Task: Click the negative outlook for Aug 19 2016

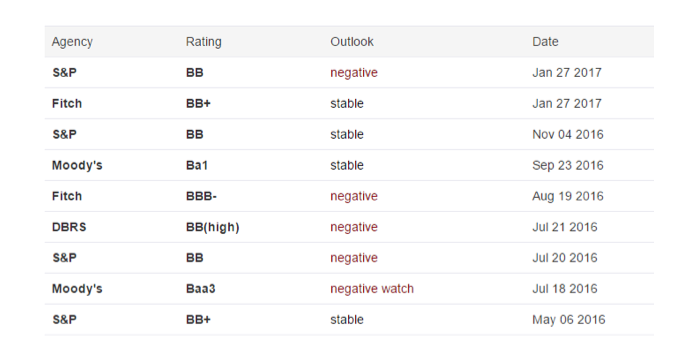Action: (354, 196)
